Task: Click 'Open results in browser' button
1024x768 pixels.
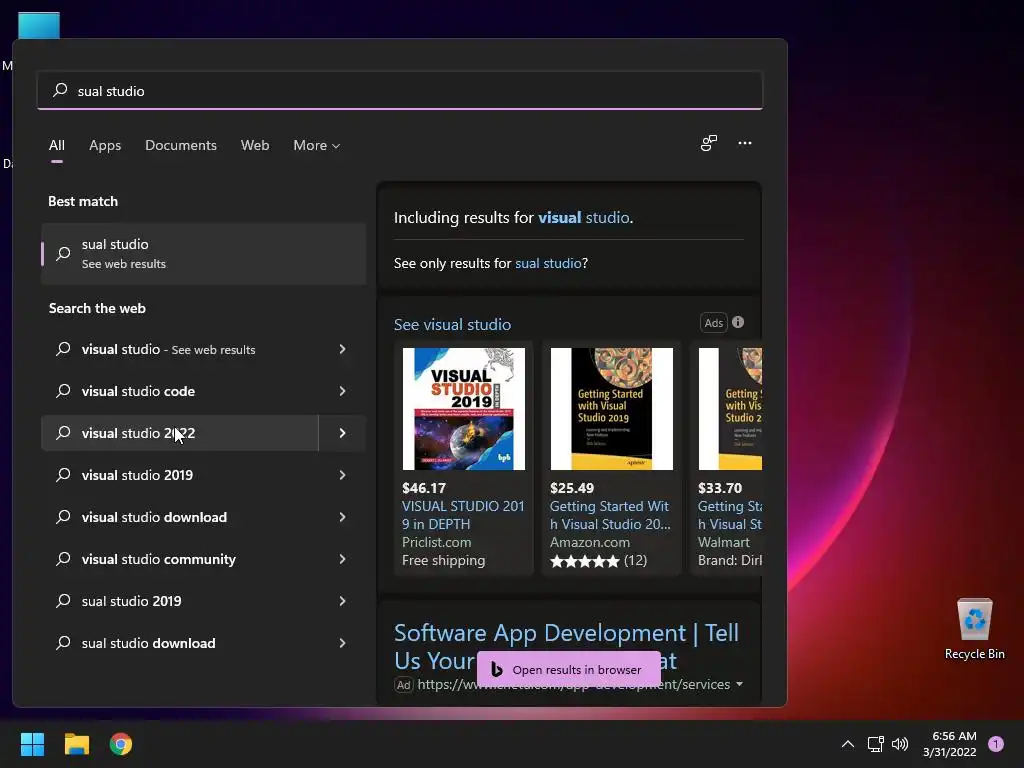Action: coord(569,669)
